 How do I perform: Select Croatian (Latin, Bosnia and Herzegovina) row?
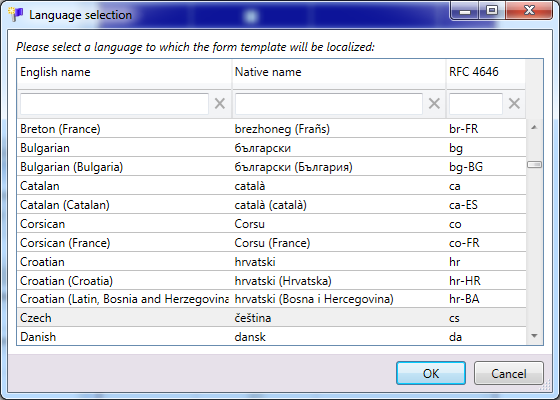271,299
